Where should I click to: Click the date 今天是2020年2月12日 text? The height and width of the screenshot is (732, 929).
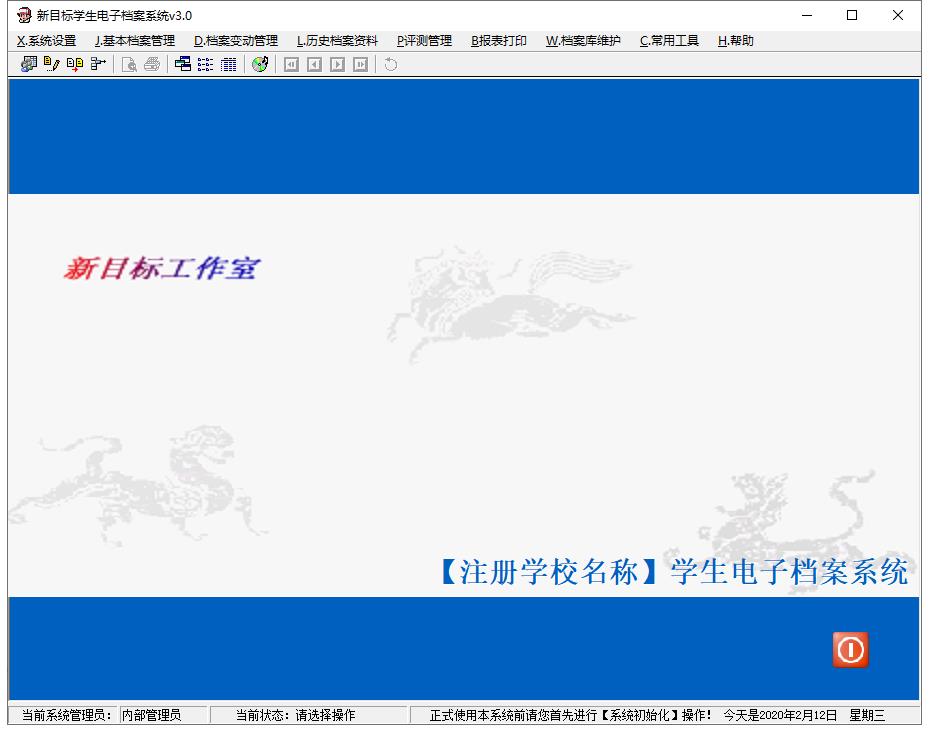780,715
